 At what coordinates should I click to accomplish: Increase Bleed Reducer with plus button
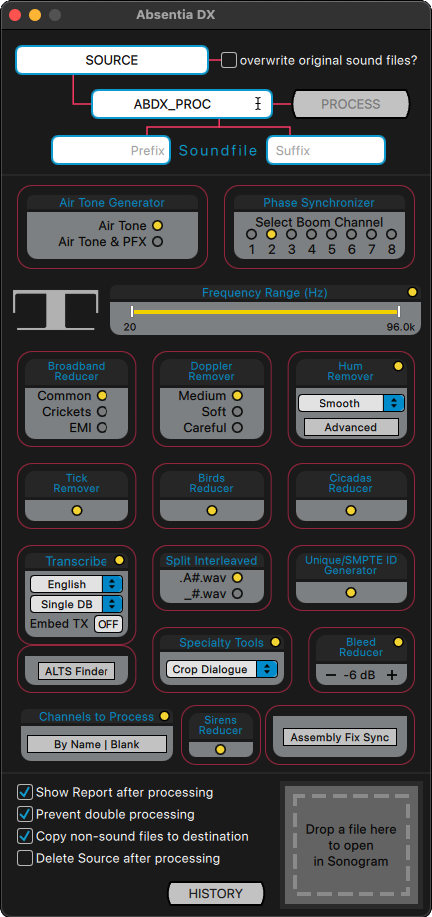coord(392,675)
